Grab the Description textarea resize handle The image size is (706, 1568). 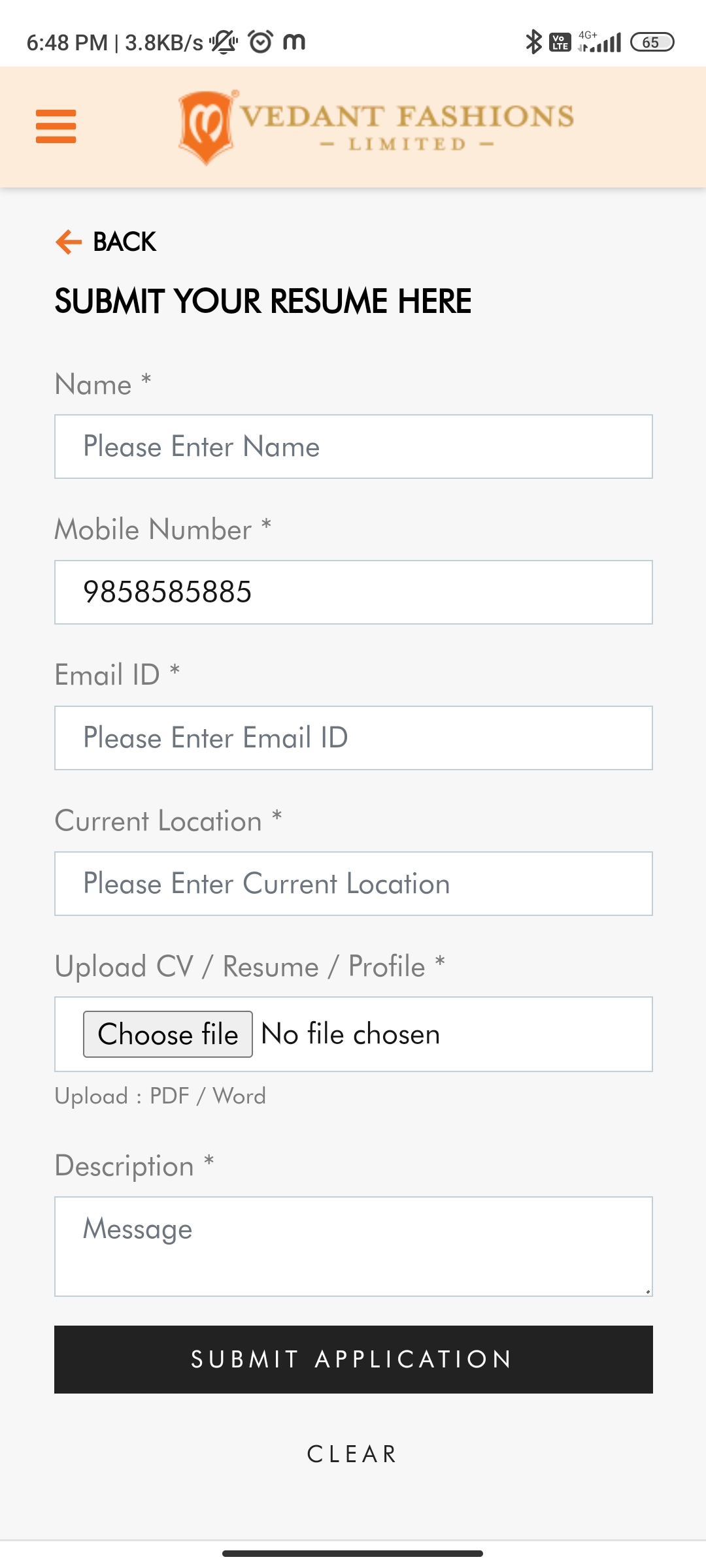pyautogui.click(x=647, y=1291)
